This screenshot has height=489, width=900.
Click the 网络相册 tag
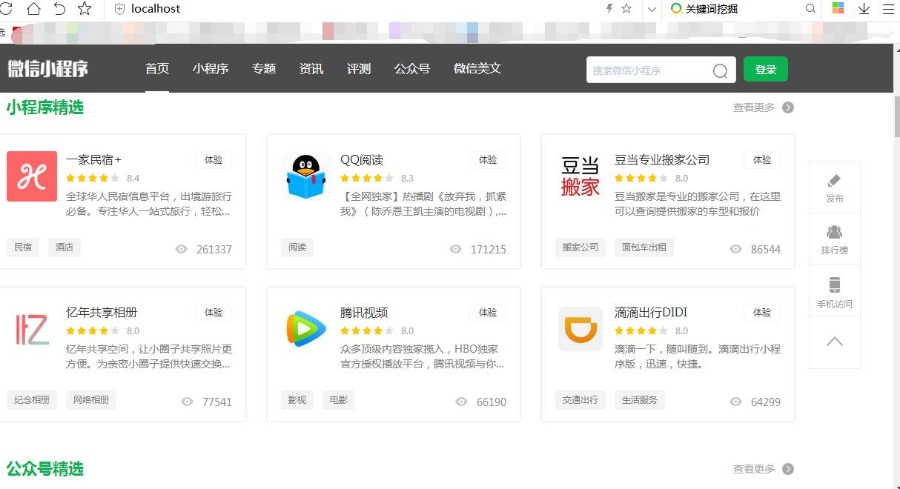tap(91, 400)
